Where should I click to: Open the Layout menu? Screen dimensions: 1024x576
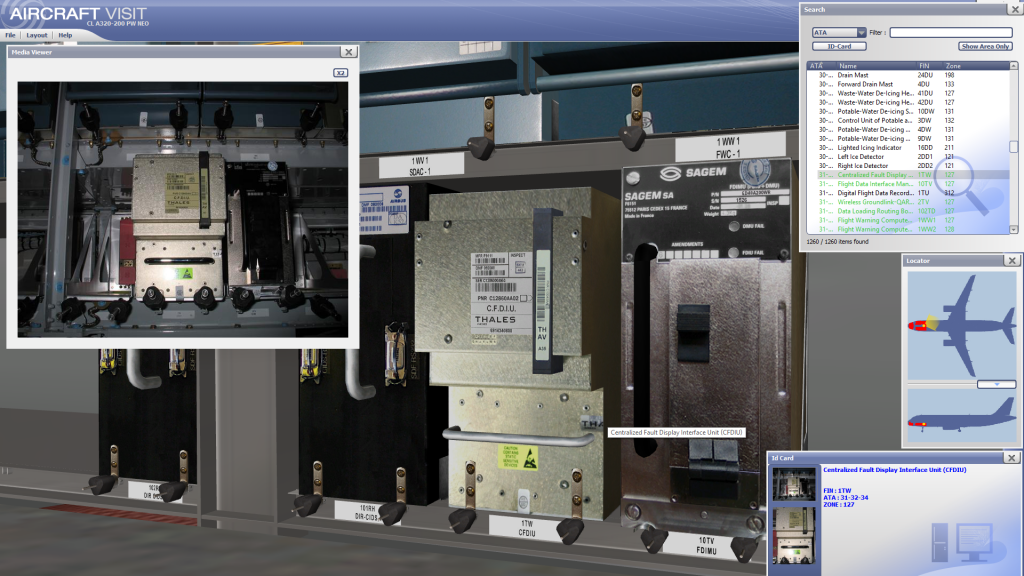pos(37,35)
